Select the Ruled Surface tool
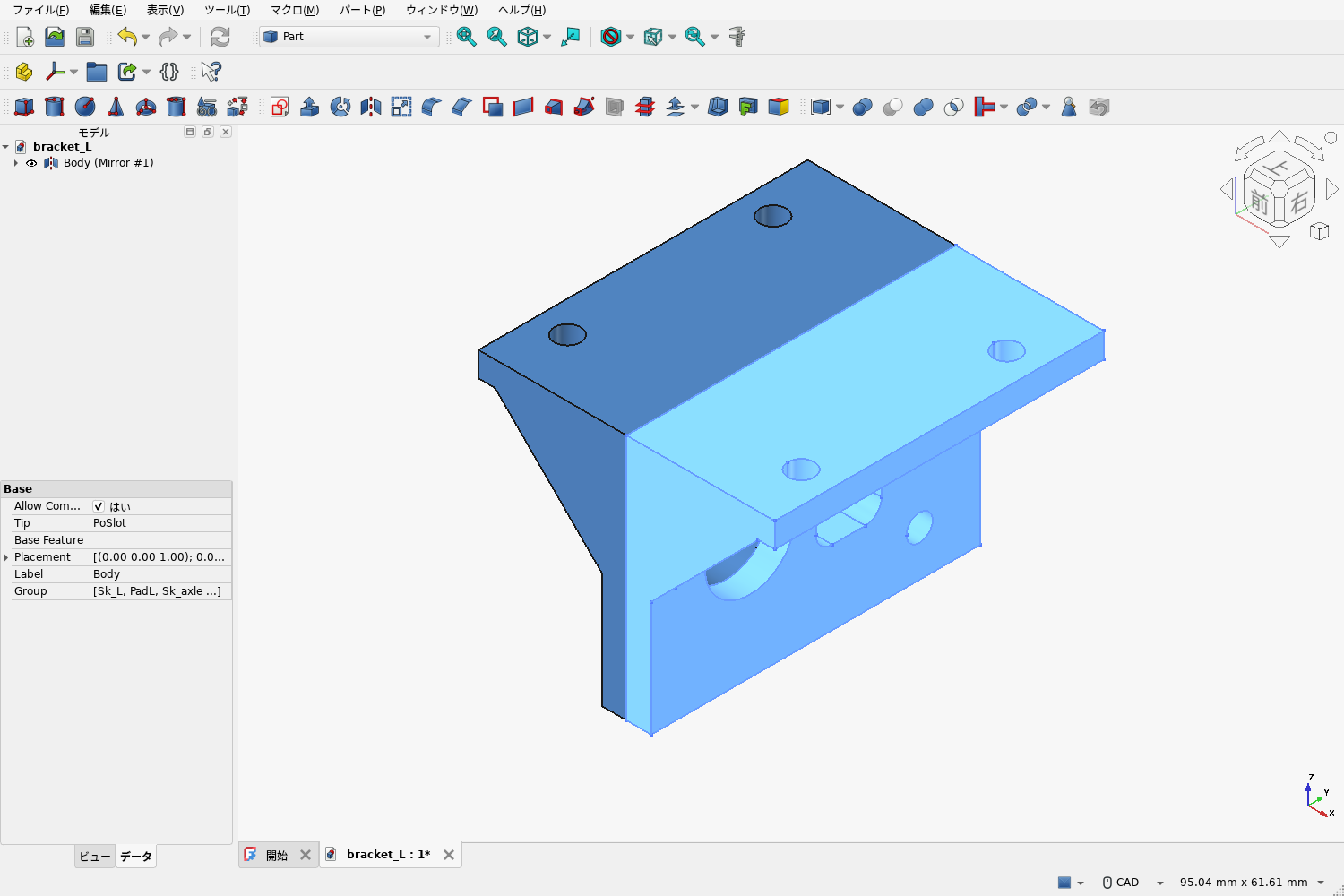 point(523,108)
